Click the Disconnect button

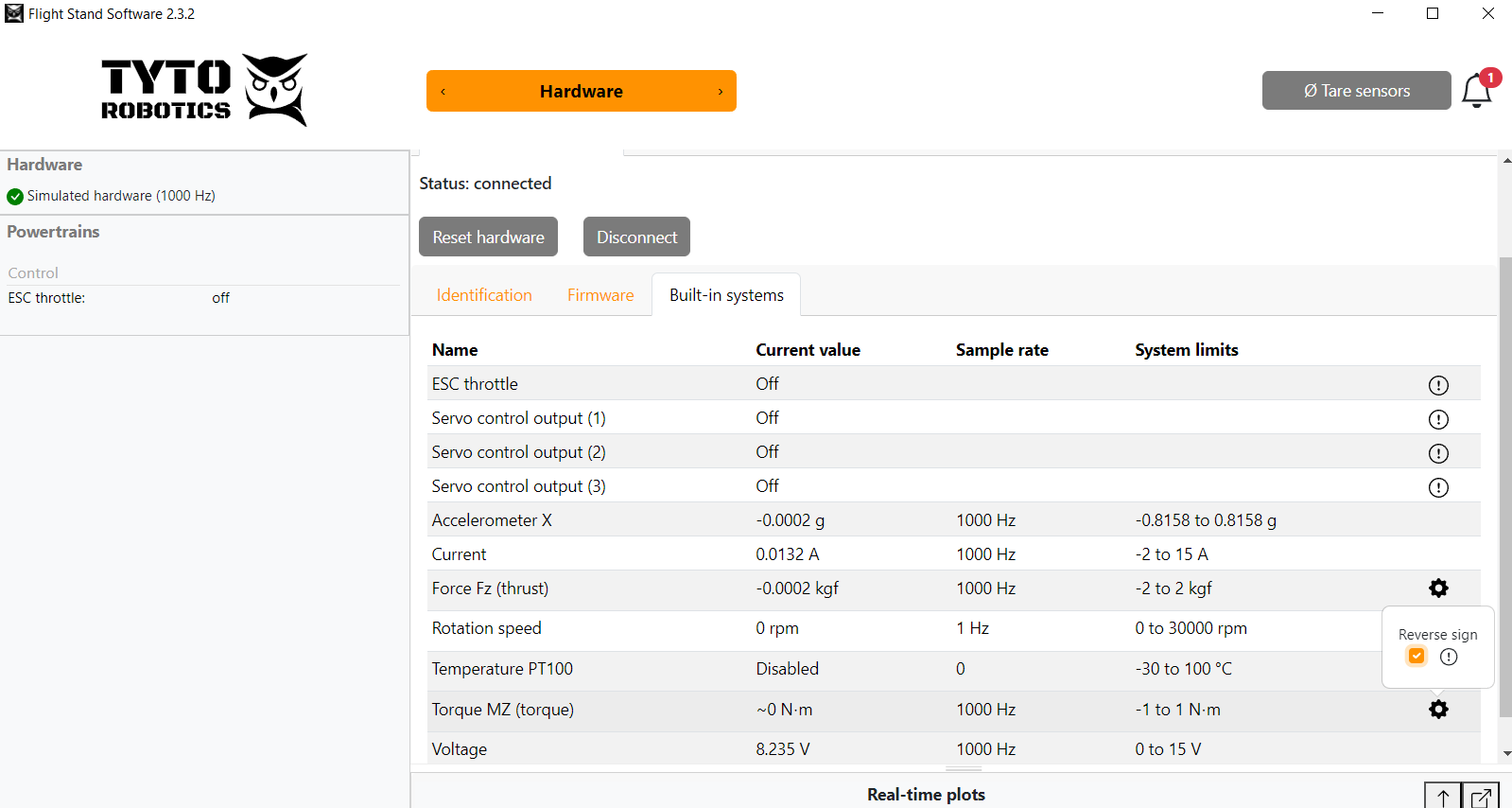(x=636, y=237)
